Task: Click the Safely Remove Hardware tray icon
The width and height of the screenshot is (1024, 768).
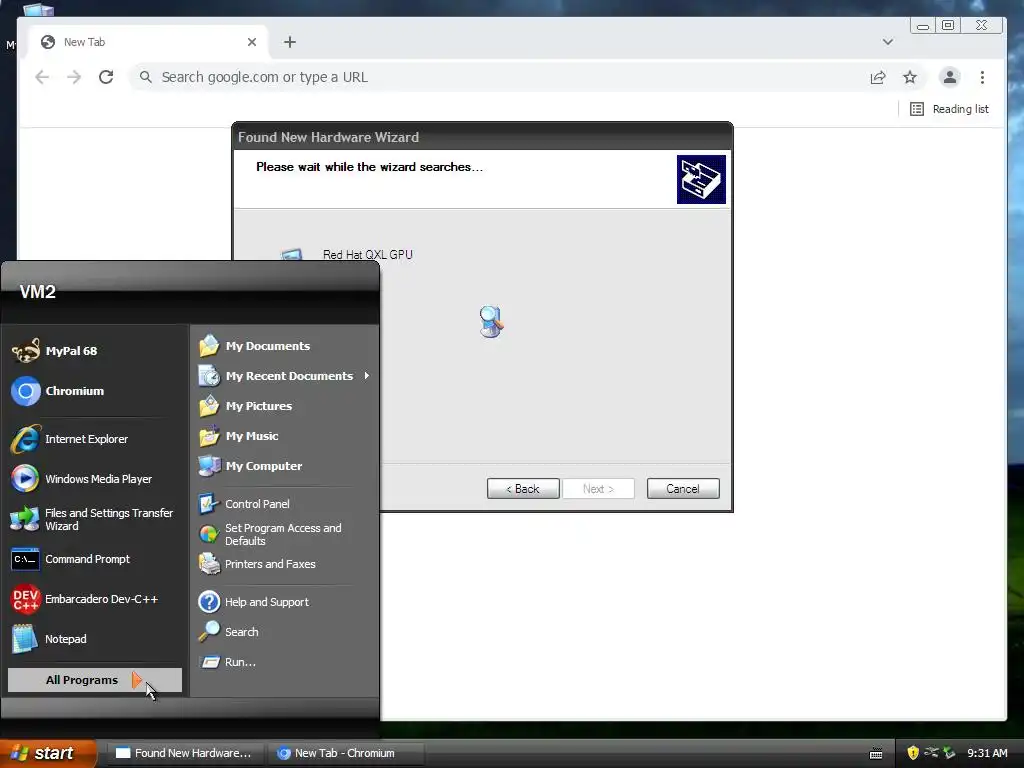Action: tap(949, 753)
